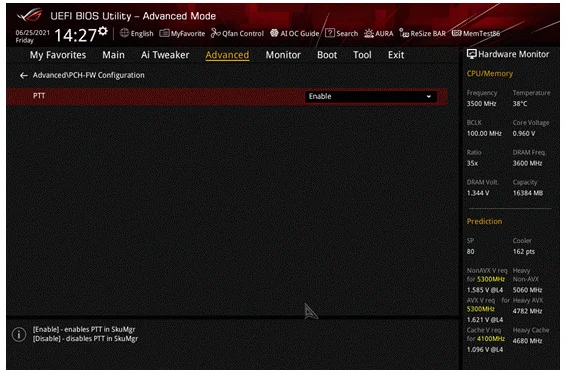Click the info icon in help area
566x370 pixels.
[x=19, y=334]
